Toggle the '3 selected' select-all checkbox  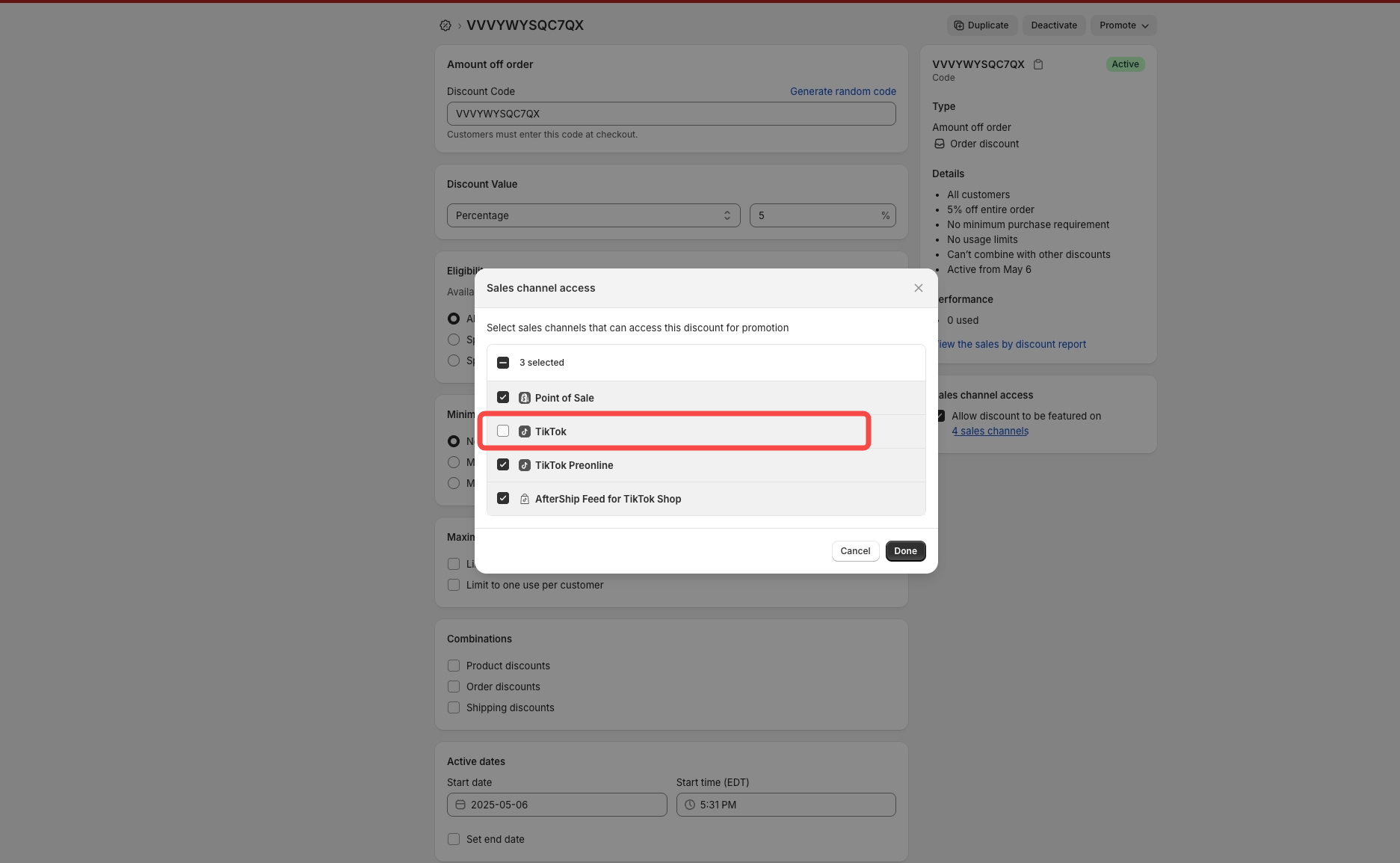click(x=503, y=363)
